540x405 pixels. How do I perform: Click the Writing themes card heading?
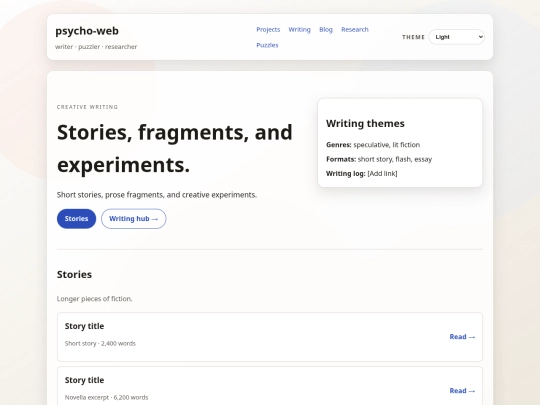click(365, 123)
